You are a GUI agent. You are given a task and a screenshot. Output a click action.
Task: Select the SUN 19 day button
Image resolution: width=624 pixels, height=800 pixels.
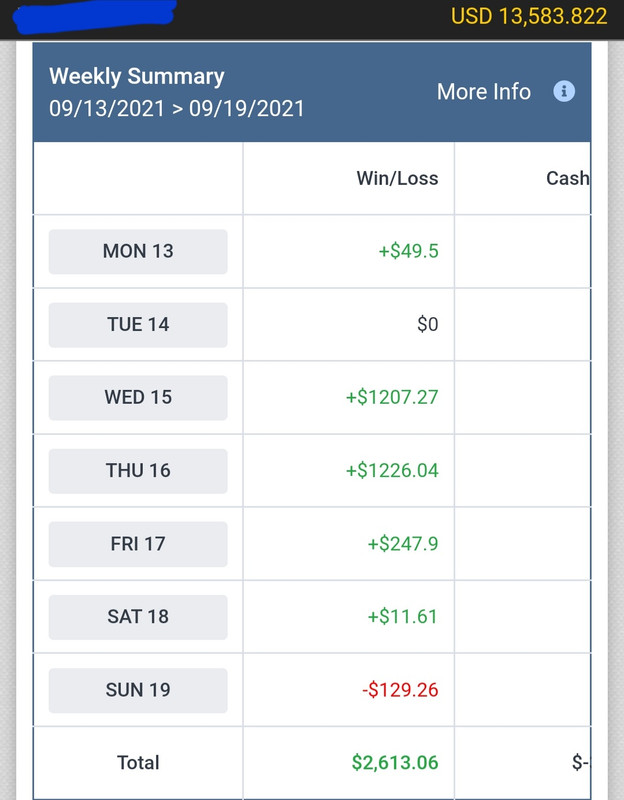coord(138,690)
